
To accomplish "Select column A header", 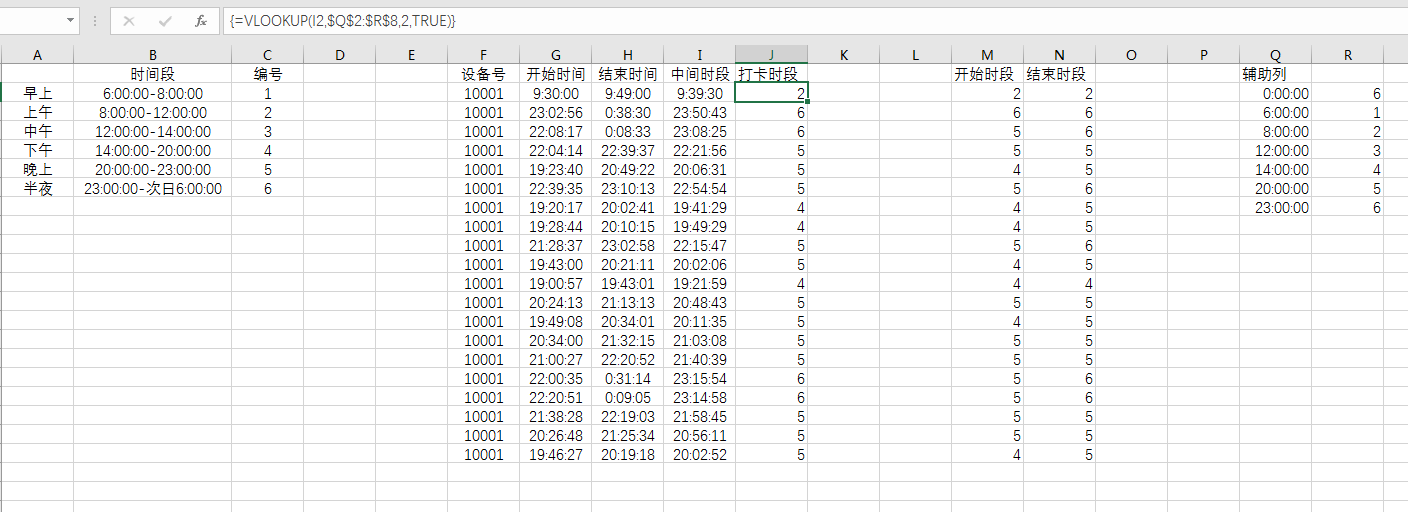I will (37, 55).
